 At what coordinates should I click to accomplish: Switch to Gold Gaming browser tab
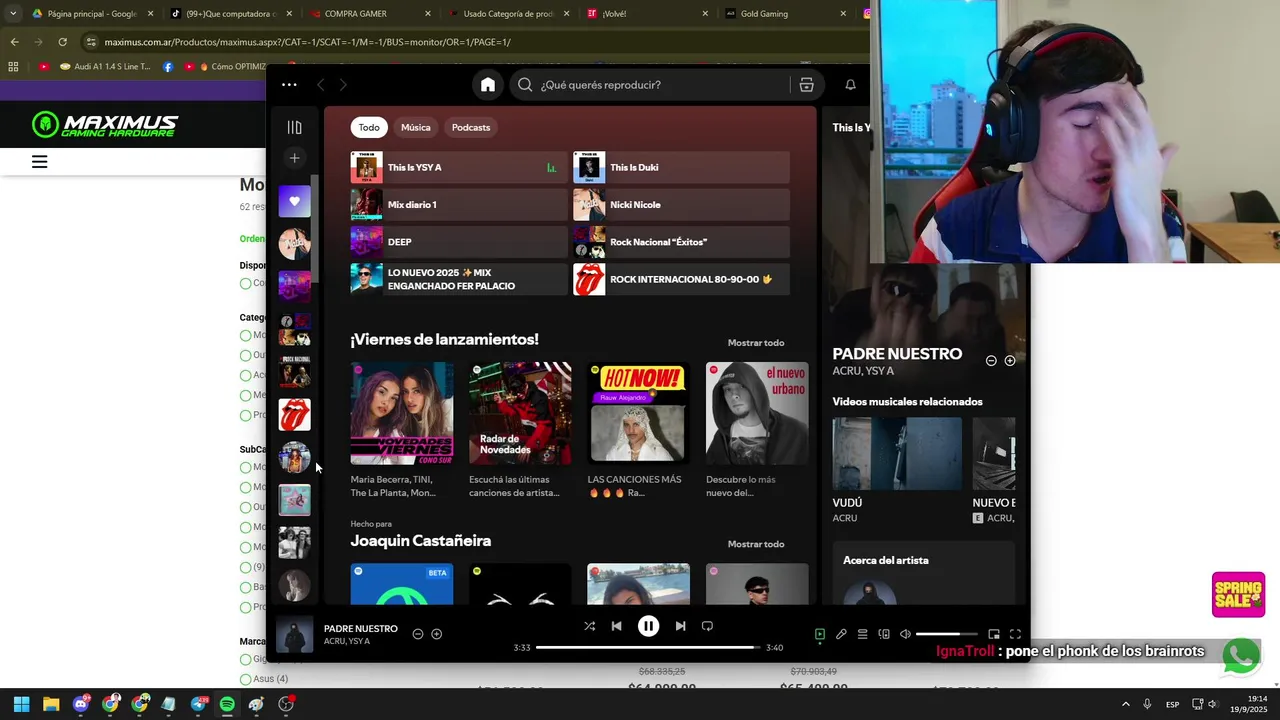[783, 14]
